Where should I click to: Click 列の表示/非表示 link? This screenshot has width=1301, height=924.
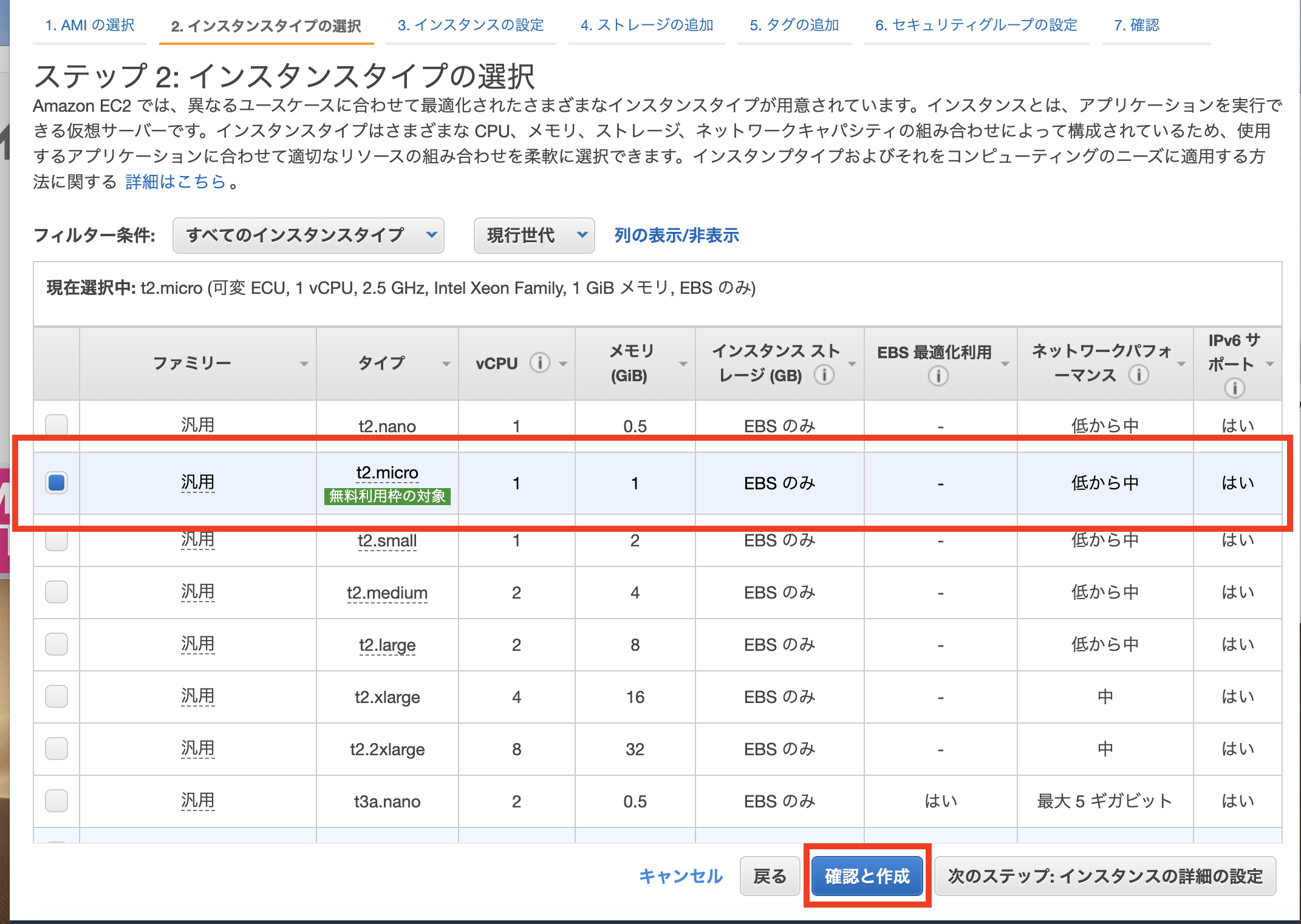pyautogui.click(x=677, y=236)
